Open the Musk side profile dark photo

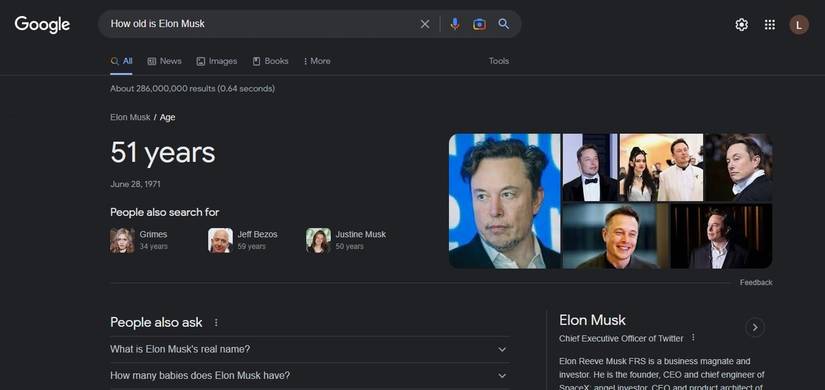tap(739, 167)
